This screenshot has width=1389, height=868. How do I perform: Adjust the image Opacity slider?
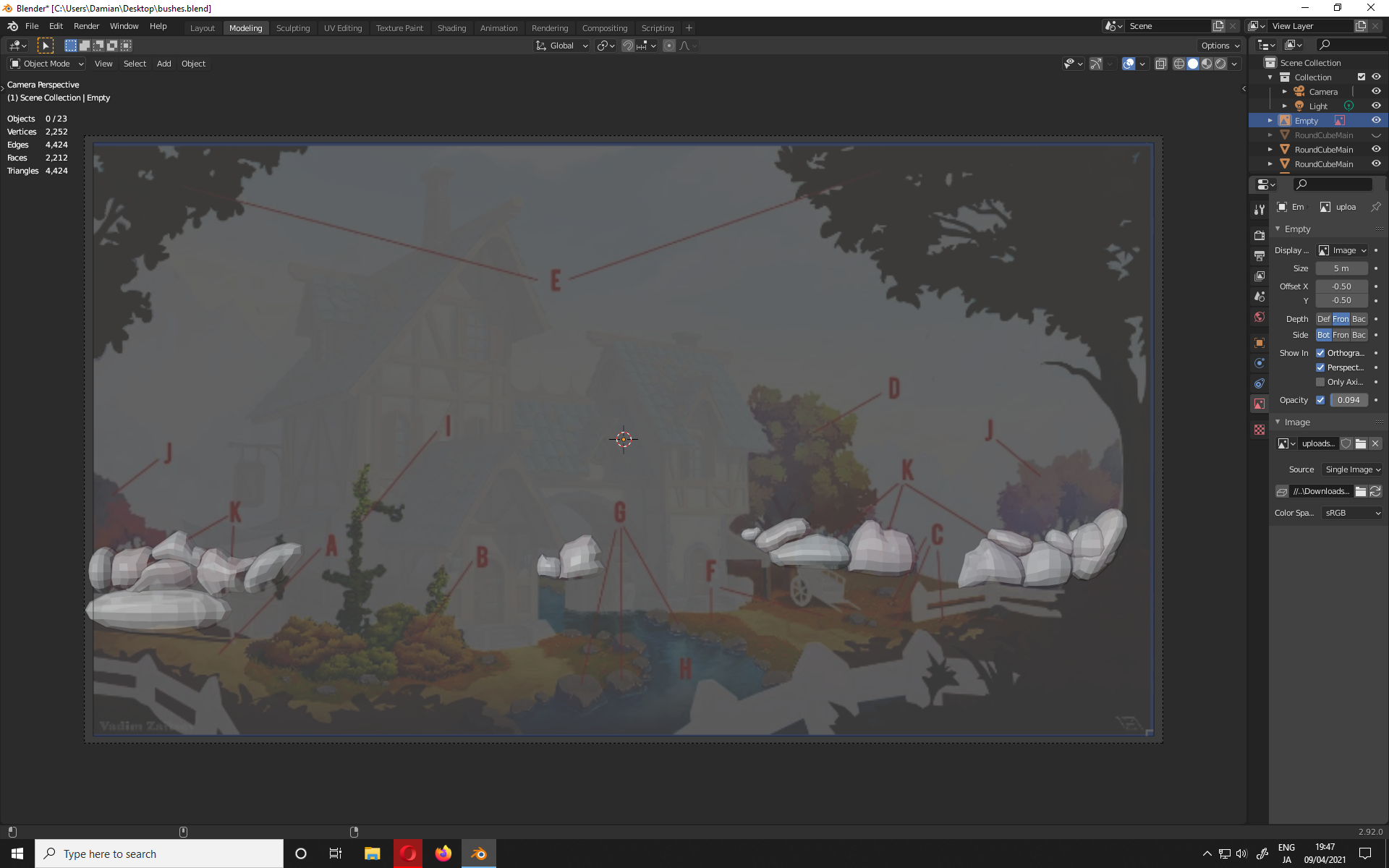pos(1348,400)
